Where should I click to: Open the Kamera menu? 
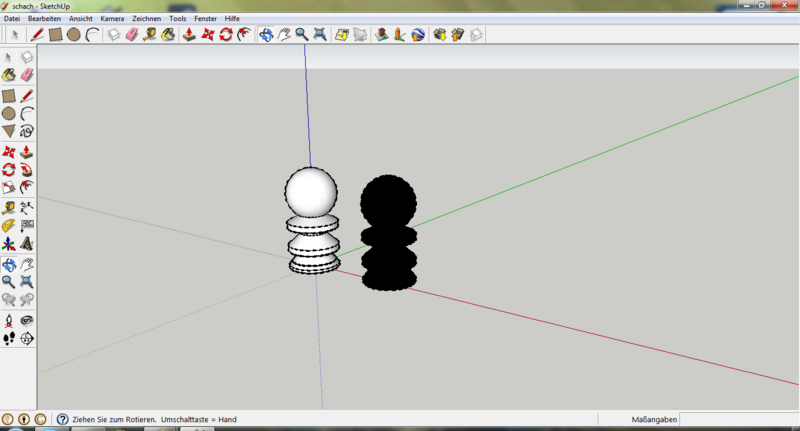[112, 19]
